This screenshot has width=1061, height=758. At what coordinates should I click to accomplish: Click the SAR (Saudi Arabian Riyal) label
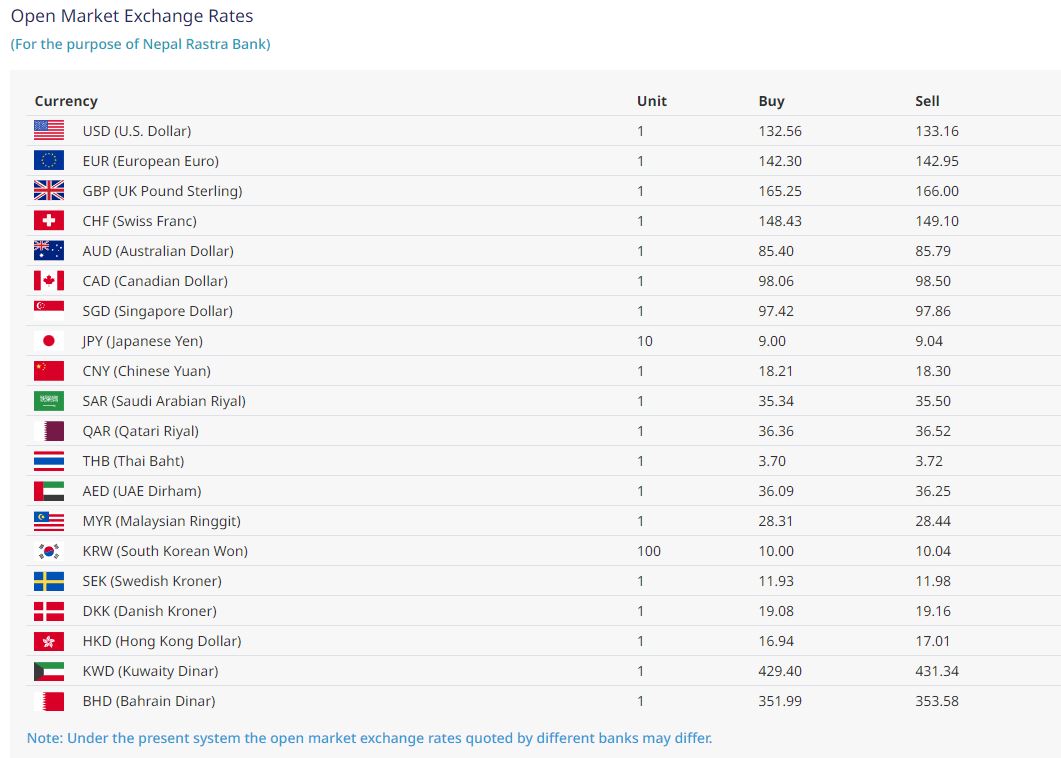tap(164, 401)
